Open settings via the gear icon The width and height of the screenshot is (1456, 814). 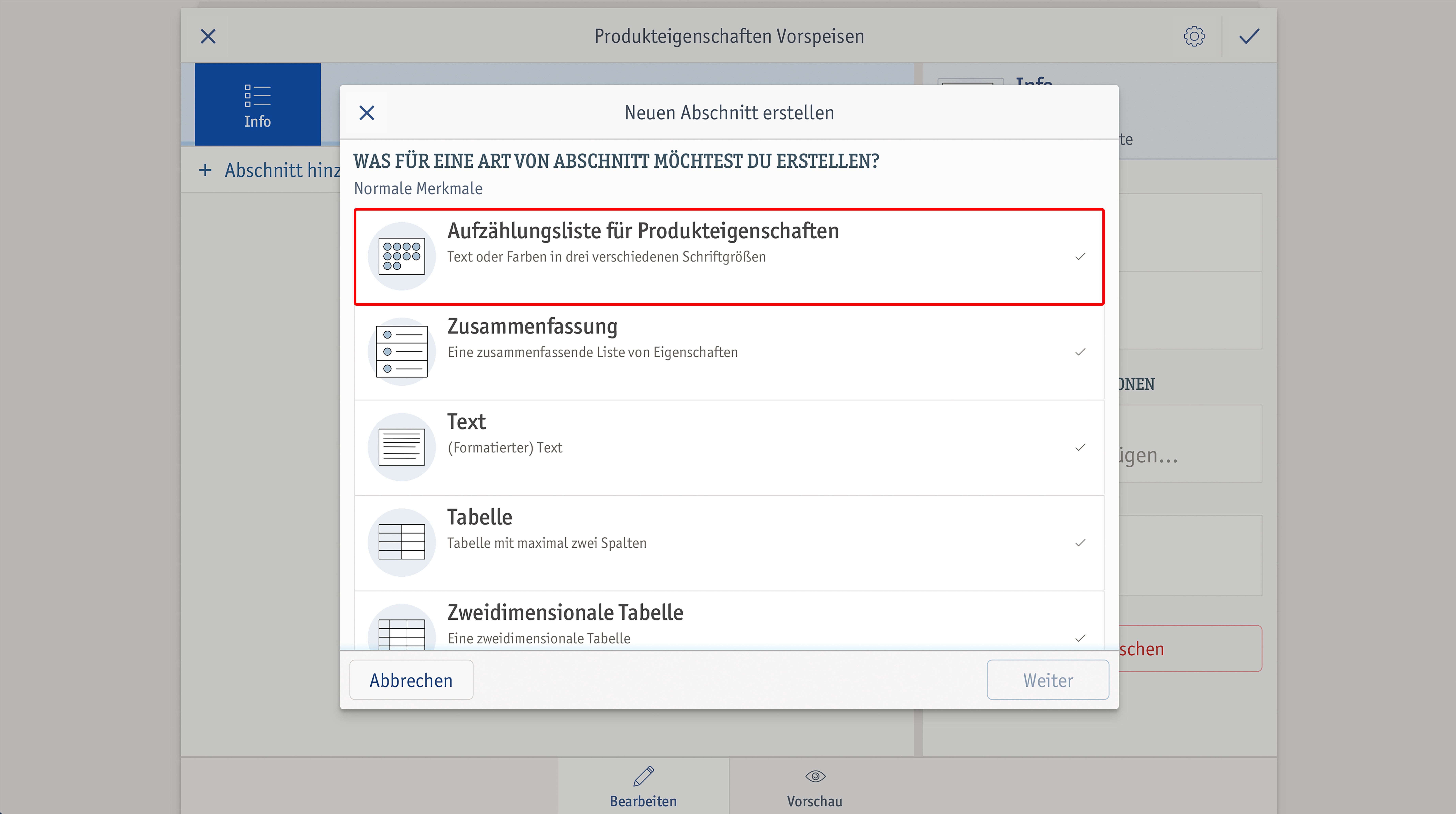point(1194,36)
